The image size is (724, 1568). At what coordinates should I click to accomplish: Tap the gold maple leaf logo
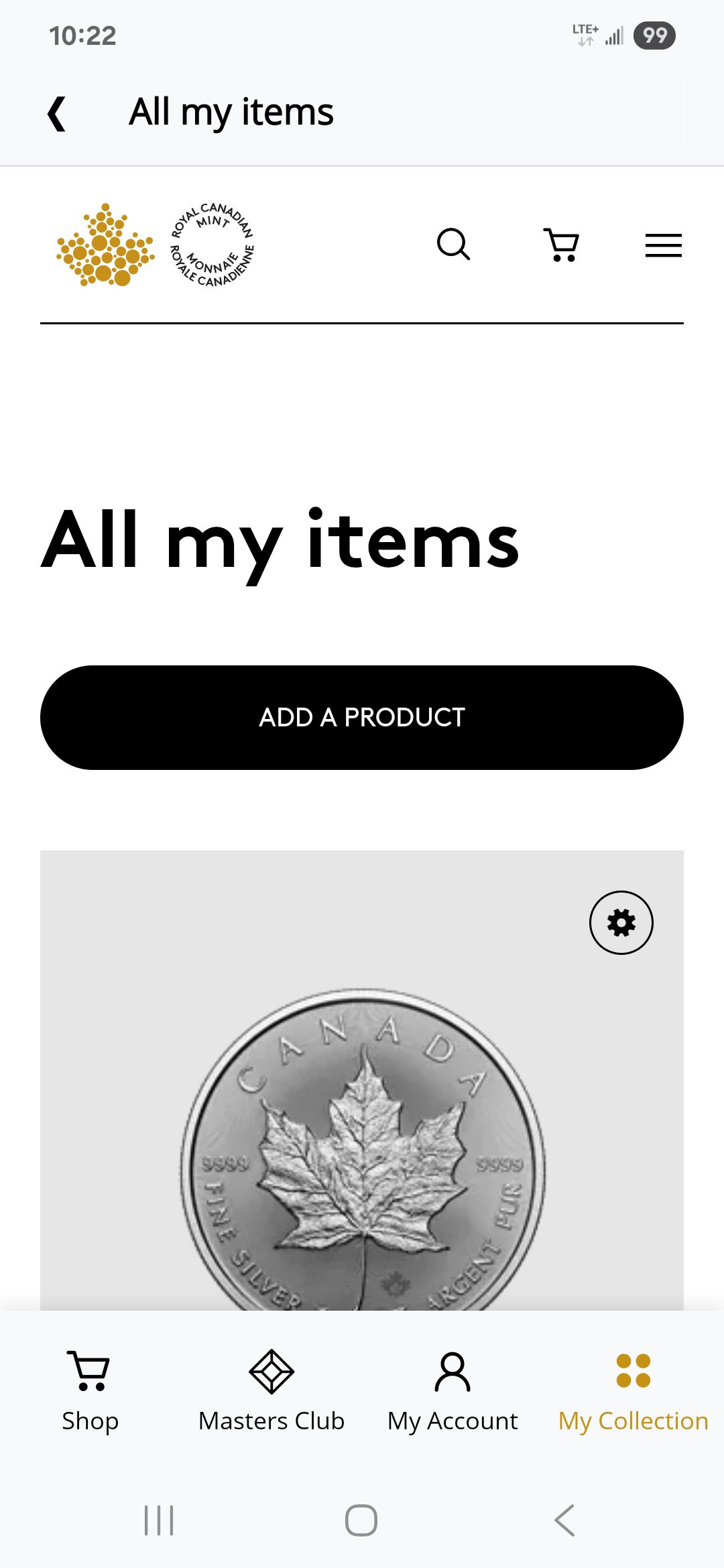pyautogui.click(x=105, y=245)
